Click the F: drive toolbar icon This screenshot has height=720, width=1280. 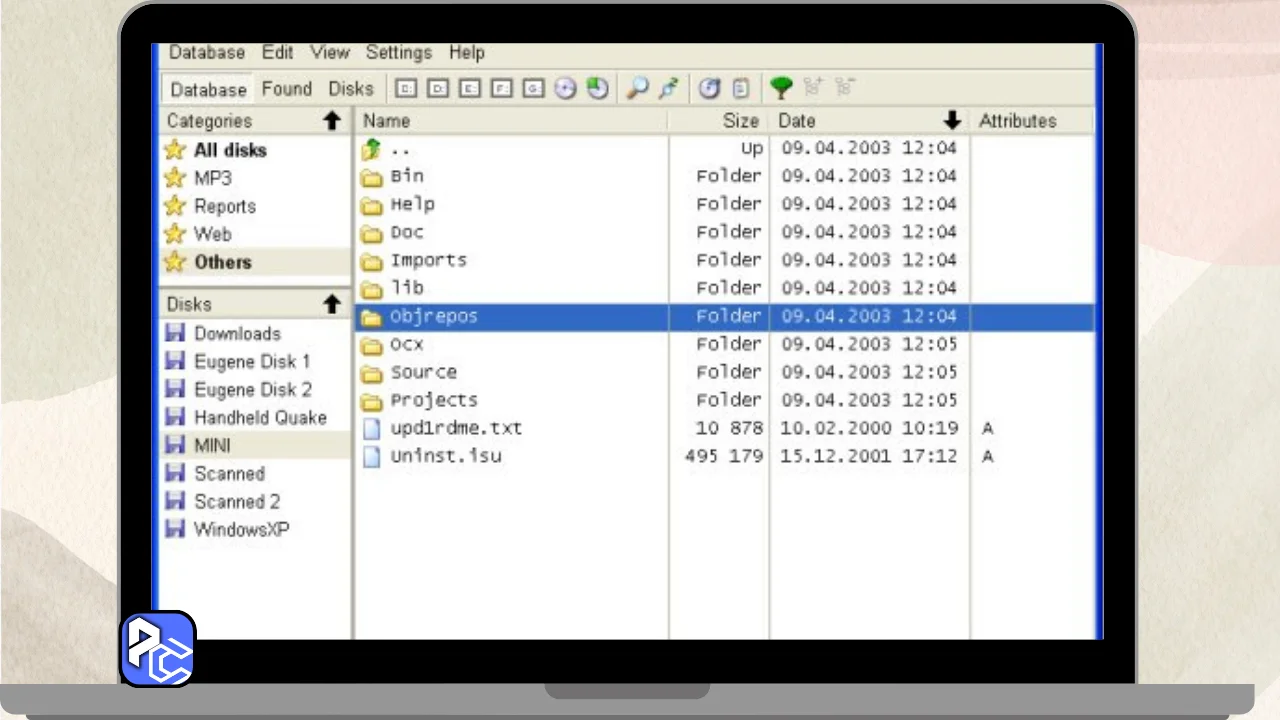[502, 89]
